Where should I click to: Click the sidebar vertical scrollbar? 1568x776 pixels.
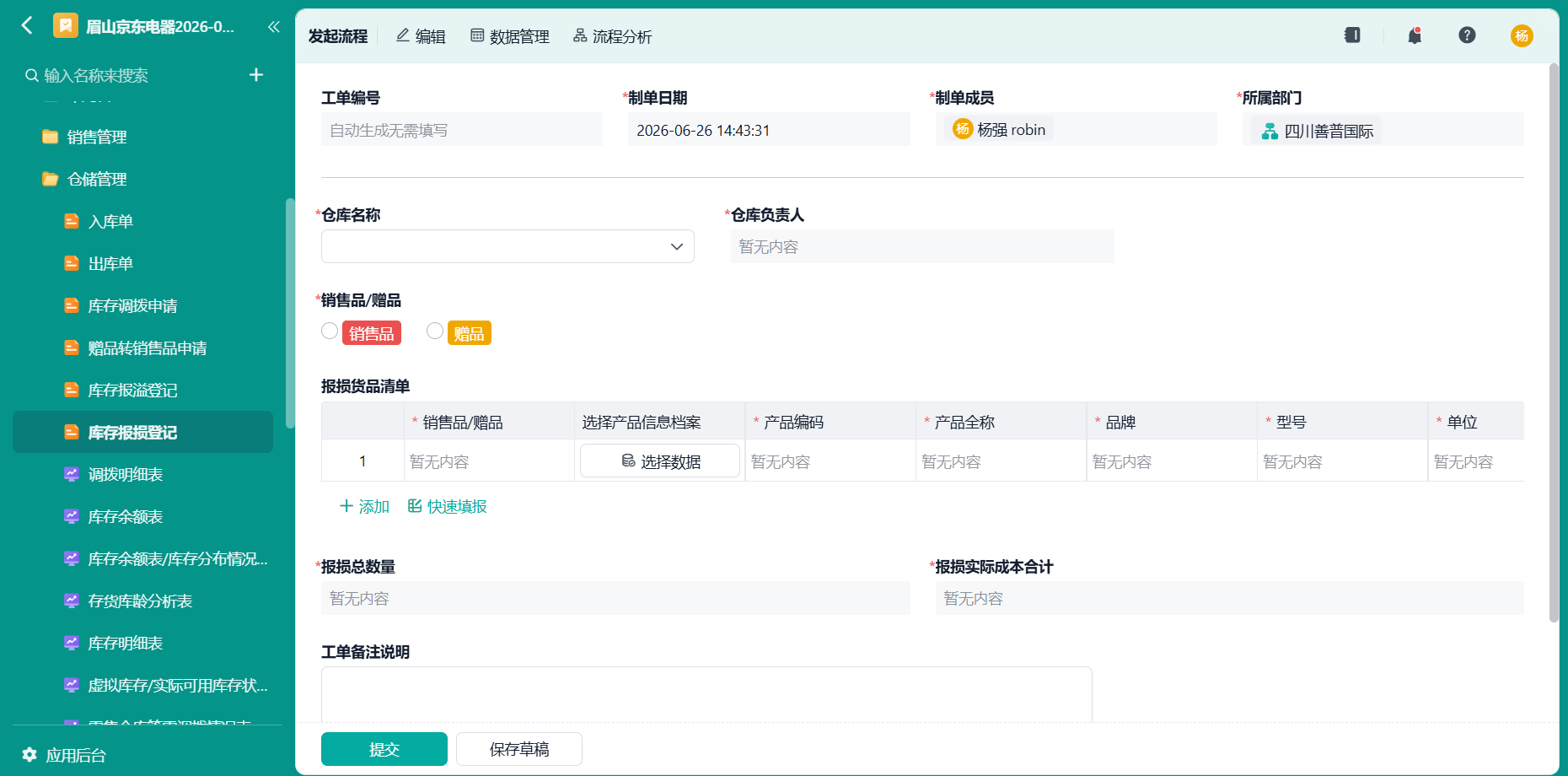click(x=290, y=313)
